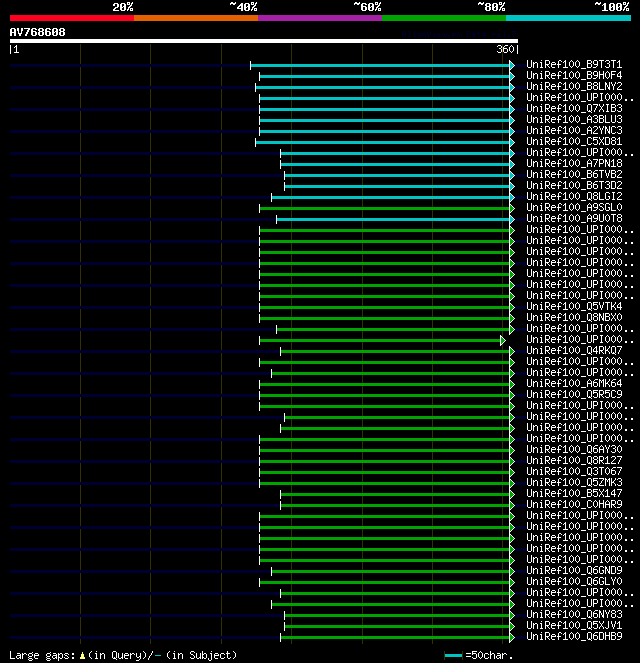Select the UniRef100_A6MK64 hit name
This screenshot has width=640, height=663.
click(574, 383)
